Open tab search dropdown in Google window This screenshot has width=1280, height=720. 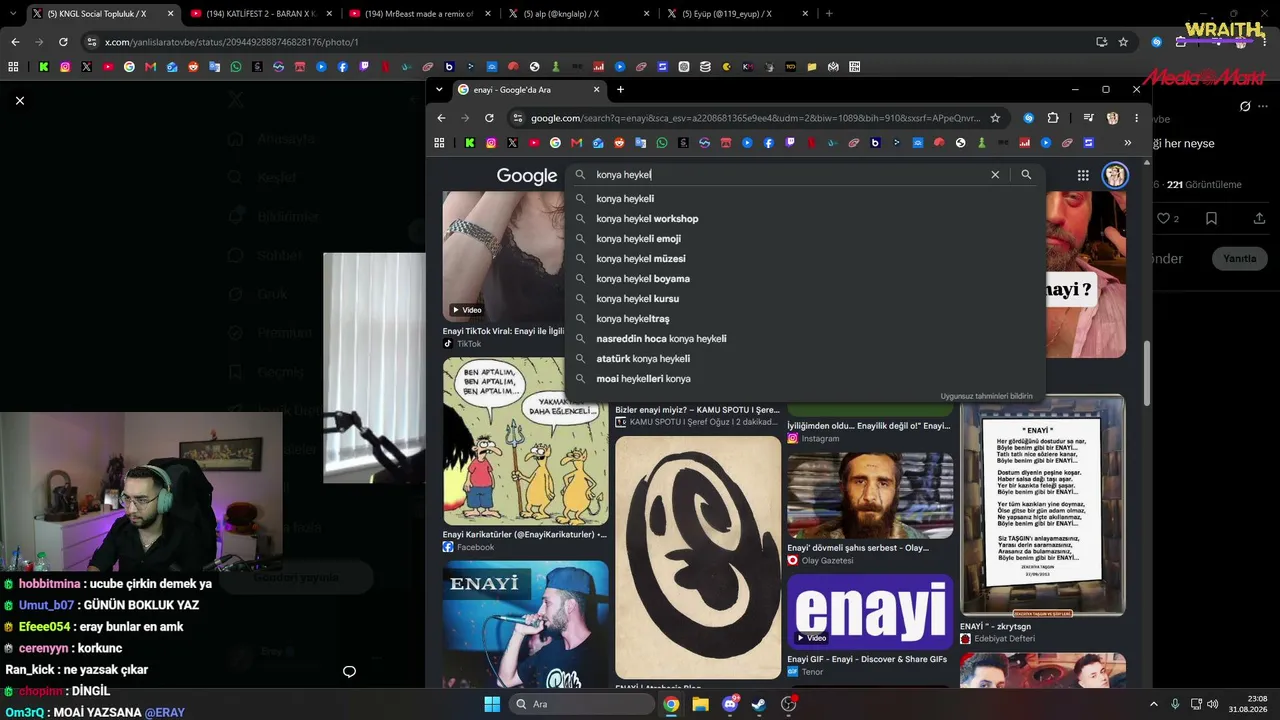pyautogui.click(x=440, y=90)
